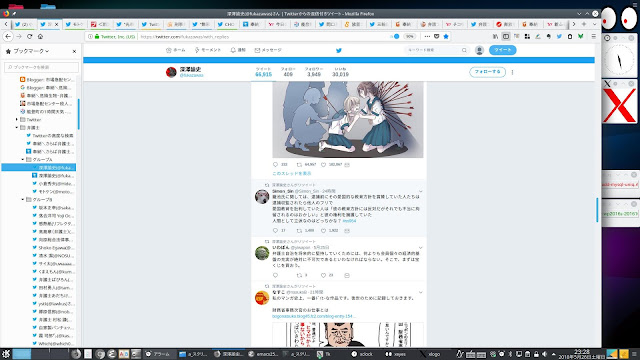Click the blue ツイート button
This screenshot has height=360, width=640.
[x=502, y=50]
